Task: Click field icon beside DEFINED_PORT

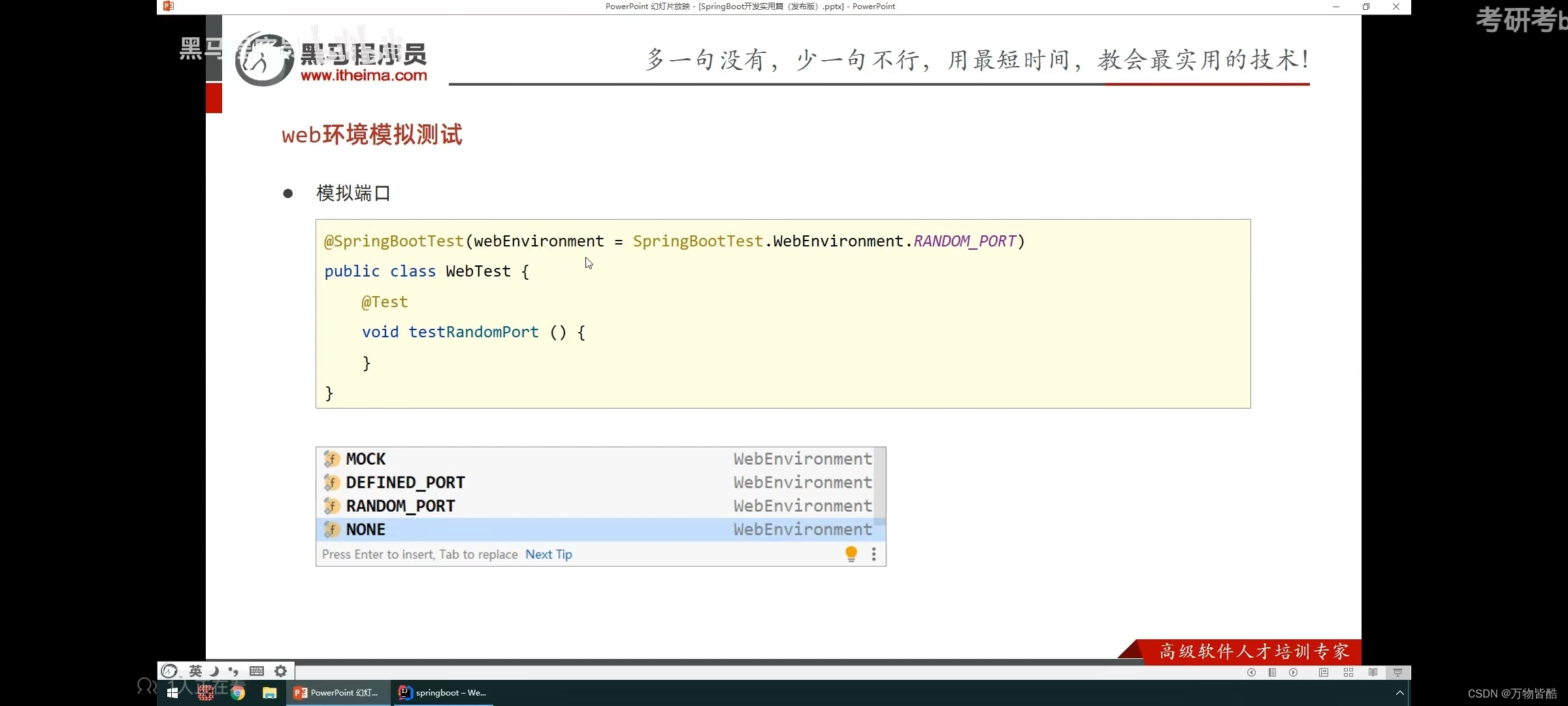Action: click(332, 482)
